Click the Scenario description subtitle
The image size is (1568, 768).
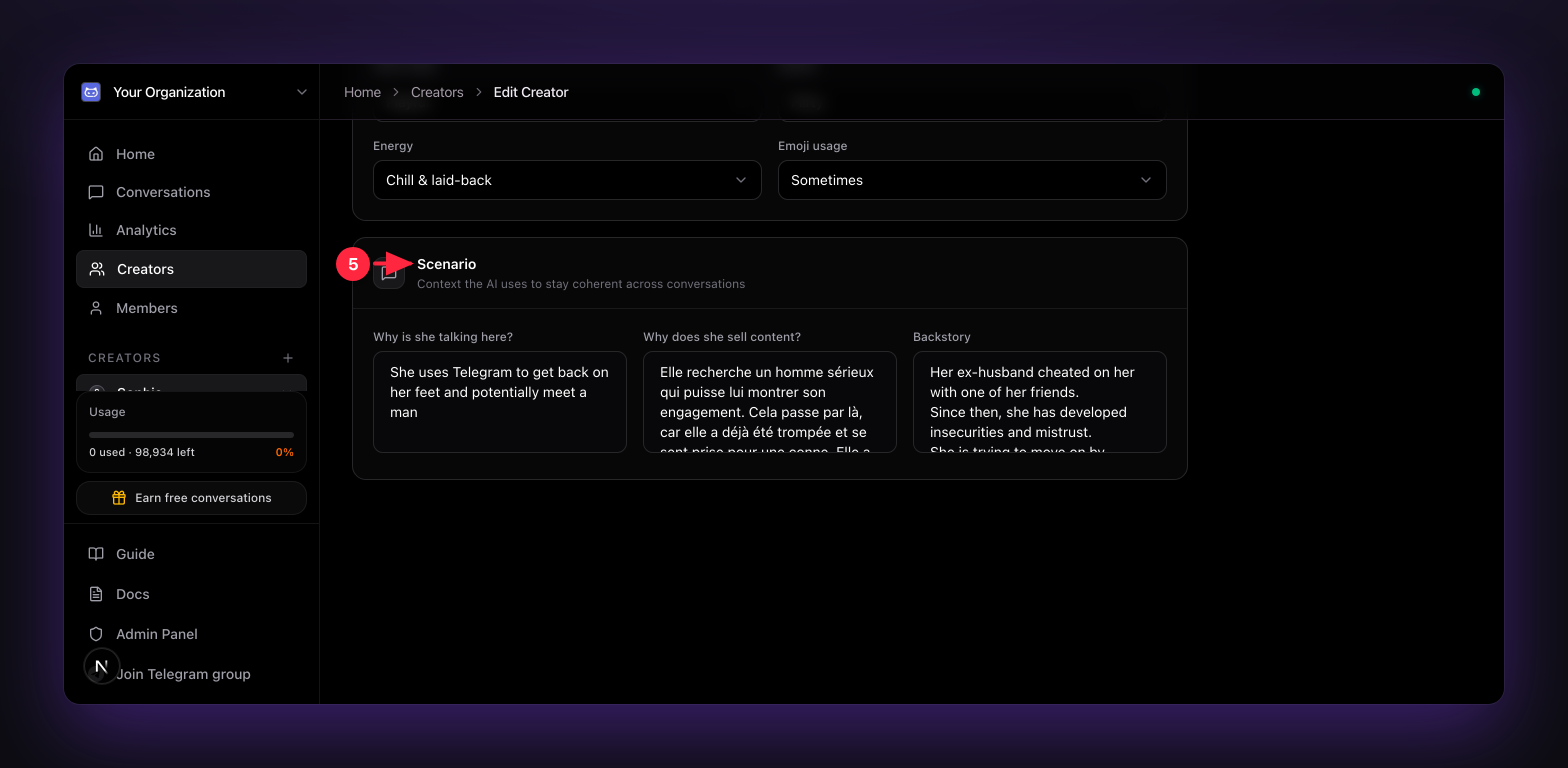click(580, 284)
